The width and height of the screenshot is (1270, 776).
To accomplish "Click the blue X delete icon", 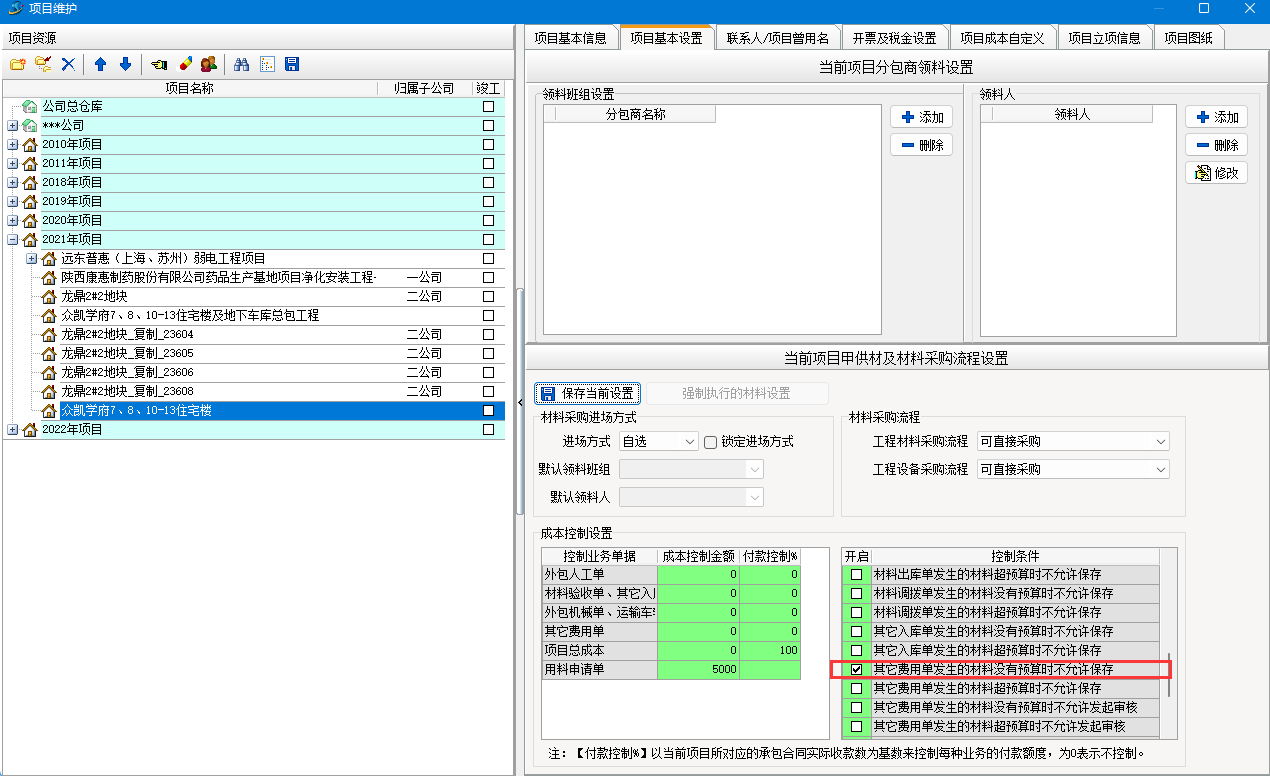I will [x=68, y=64].
